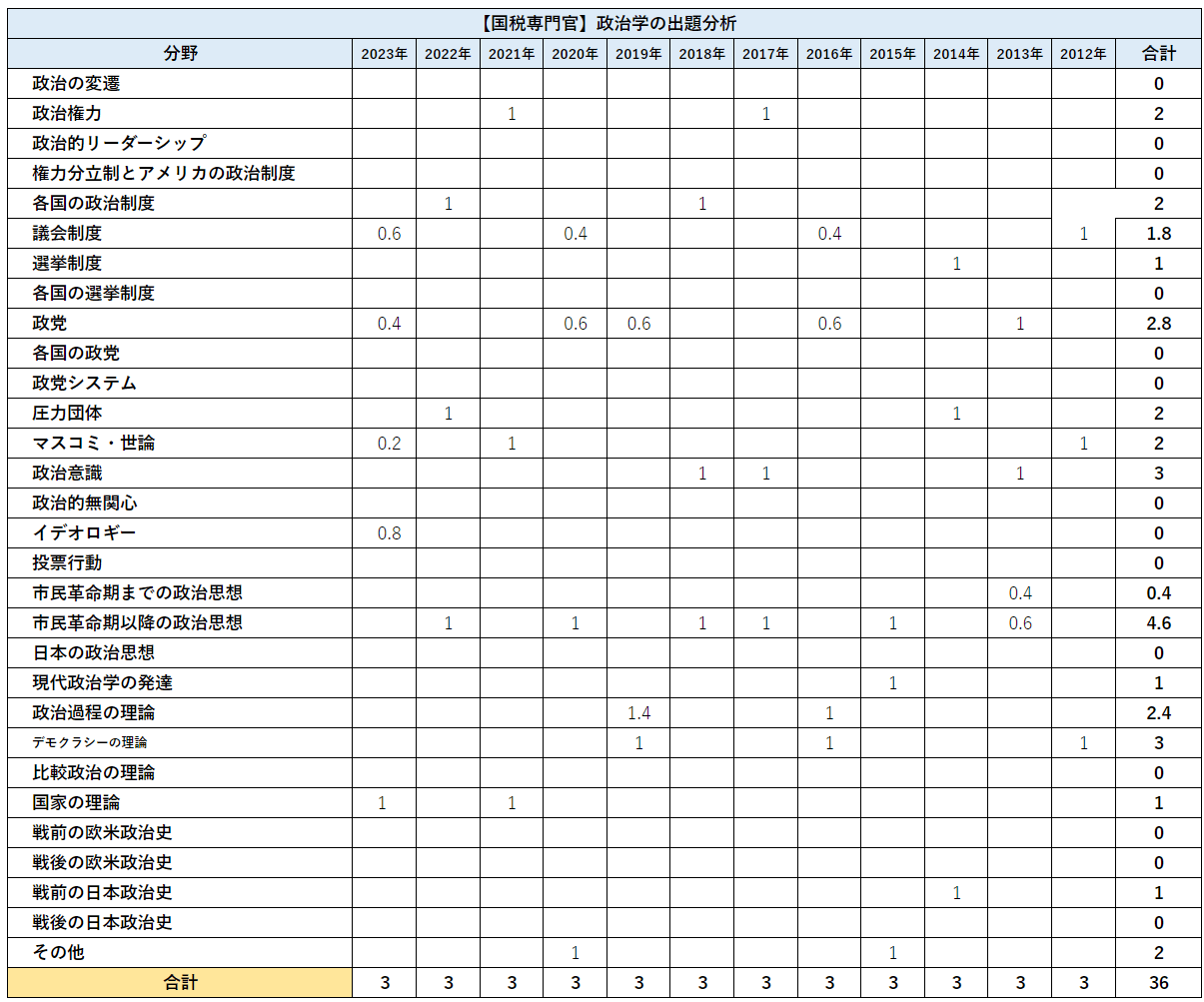Click the 1.4 value in 政治過程の理論 row

[x=638, y=713]
